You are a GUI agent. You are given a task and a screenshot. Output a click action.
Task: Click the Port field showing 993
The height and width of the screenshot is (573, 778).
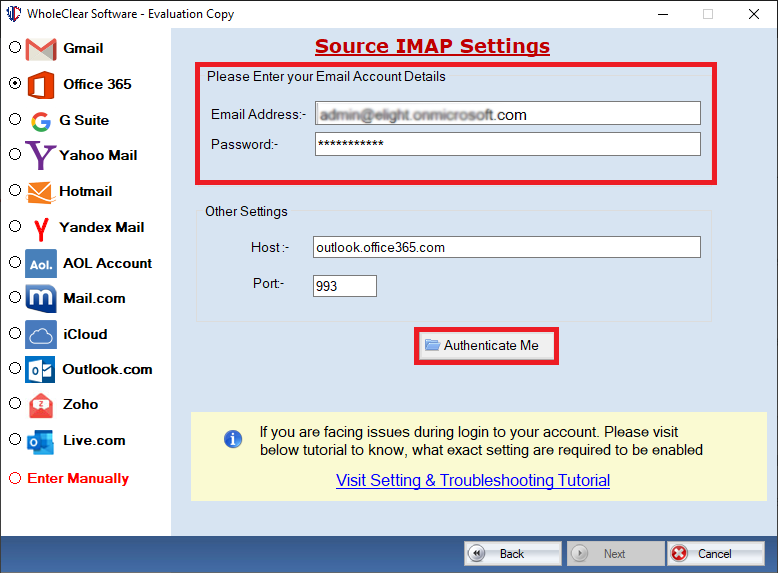pyautogui.click(x=344, y=286)
